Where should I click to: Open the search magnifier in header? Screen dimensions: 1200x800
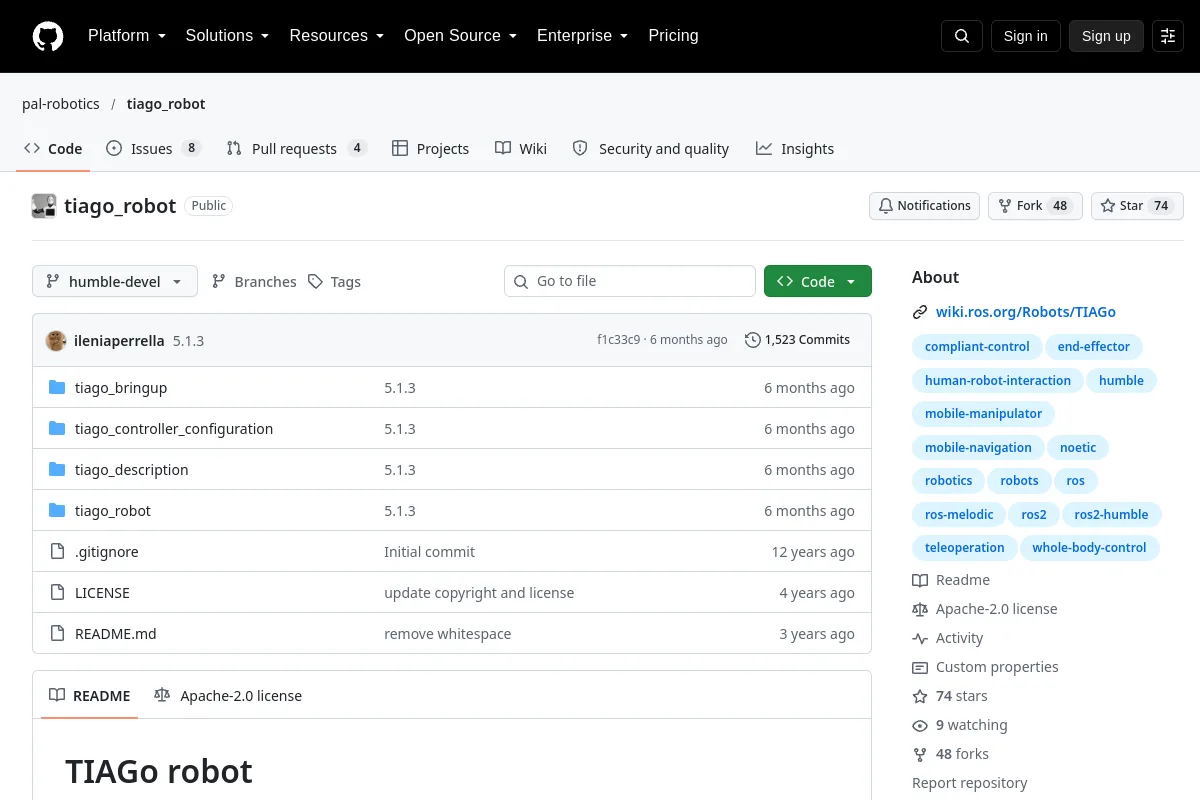(962, 36)
